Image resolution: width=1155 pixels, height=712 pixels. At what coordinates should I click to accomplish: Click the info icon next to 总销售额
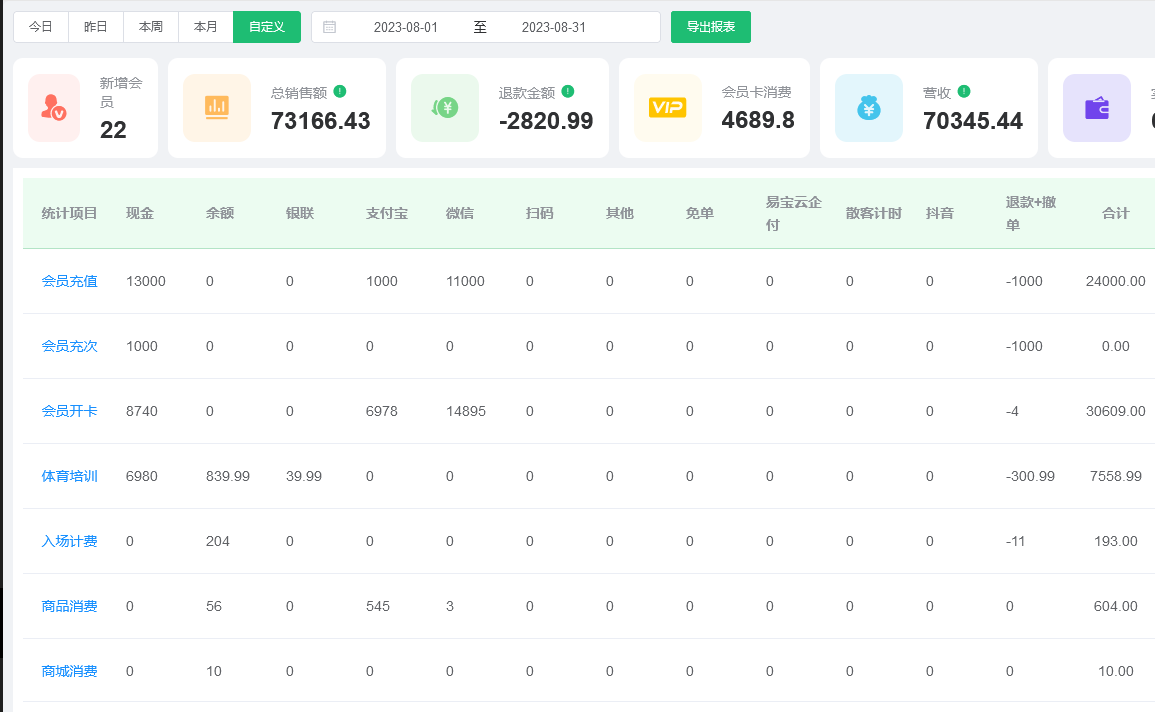[340, 90]
